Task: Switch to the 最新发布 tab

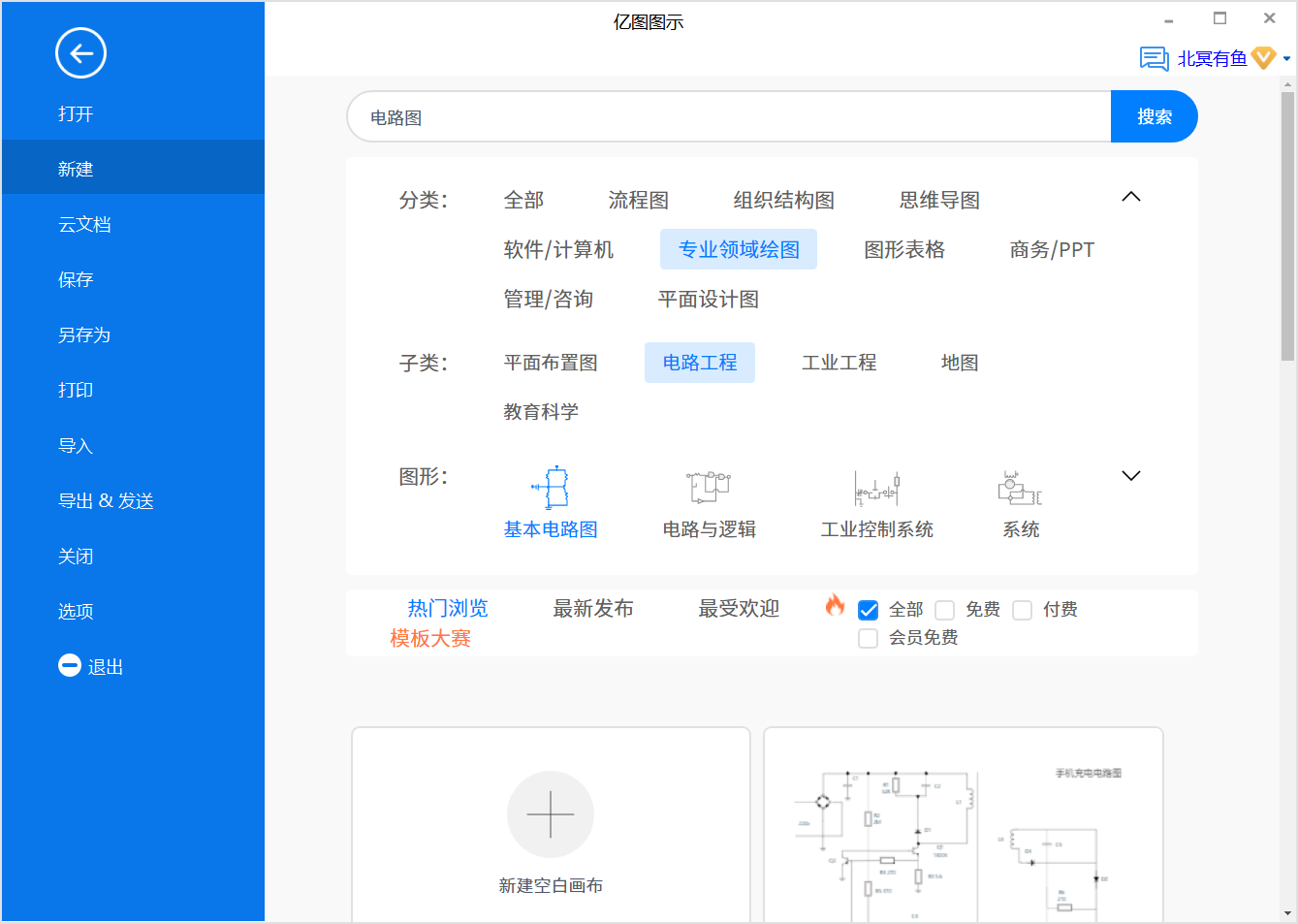Action: point(593,608)
